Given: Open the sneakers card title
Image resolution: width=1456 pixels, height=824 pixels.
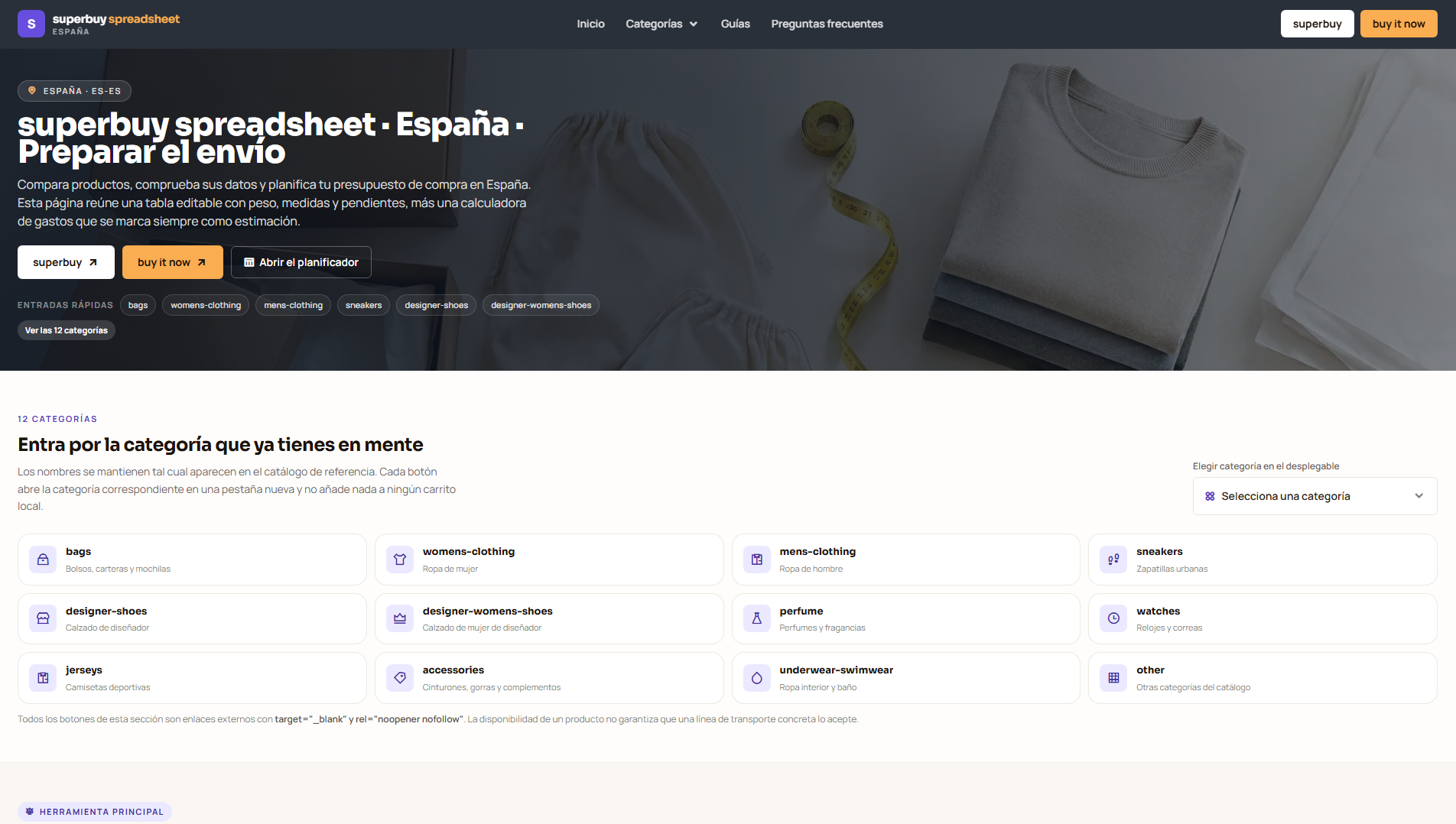Looking at the screenshot, I should pos(1159,551).
